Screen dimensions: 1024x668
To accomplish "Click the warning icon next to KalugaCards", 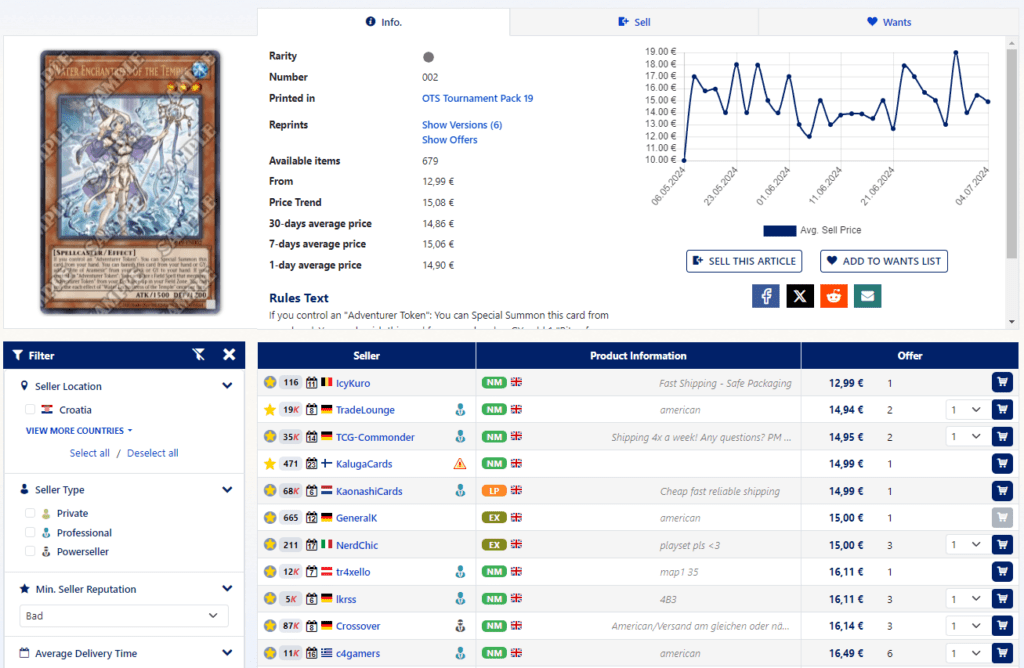I will pos(460,464).
